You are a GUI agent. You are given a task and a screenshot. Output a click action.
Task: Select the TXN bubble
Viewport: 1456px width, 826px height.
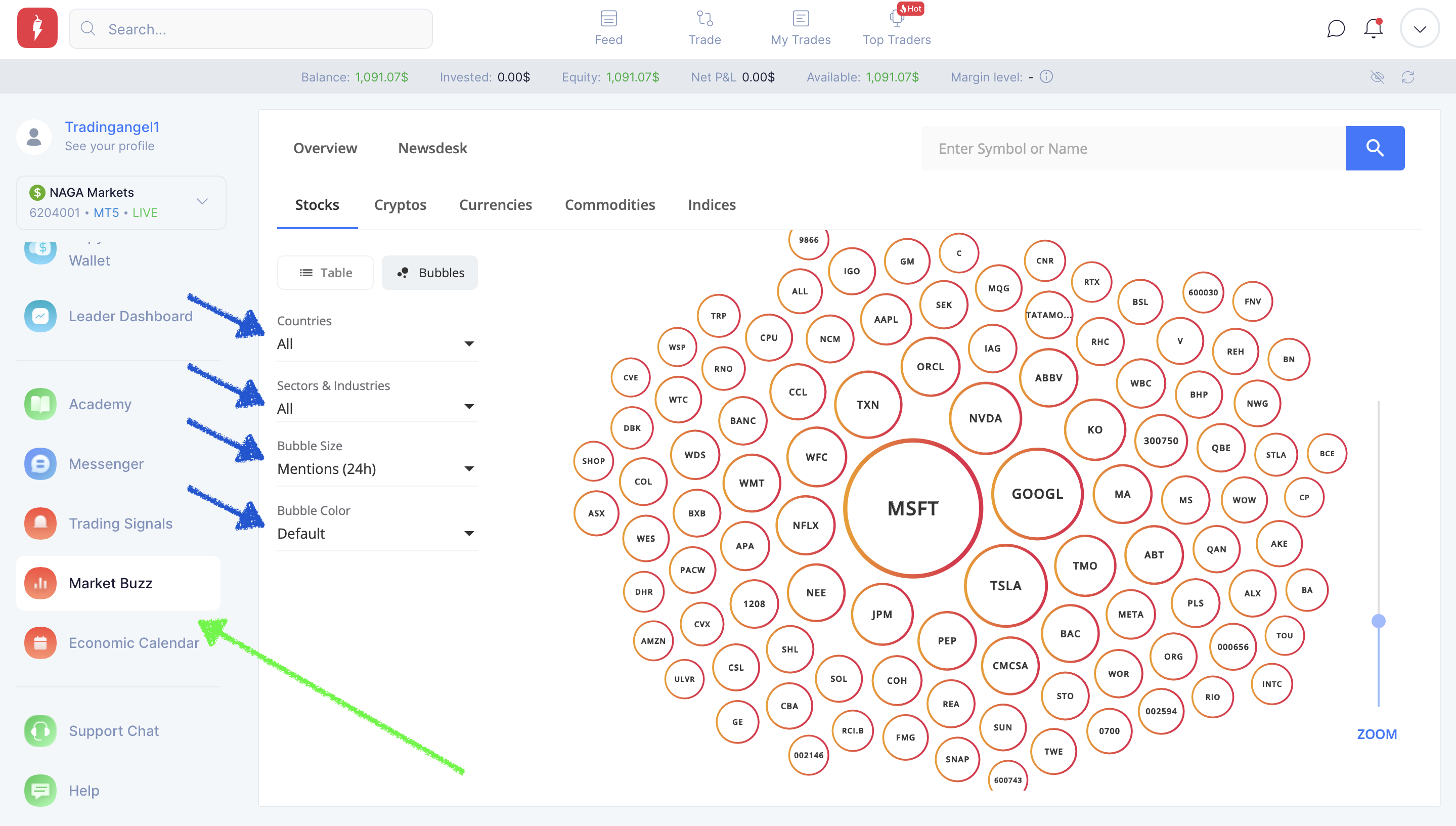(x=868, y=405)
